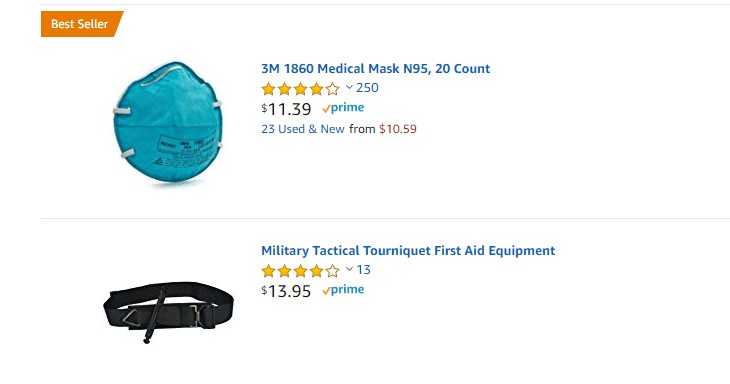Click the orange Best Seller badge
Viewport: 730px width, 384px height.
[x=82, y=24]
